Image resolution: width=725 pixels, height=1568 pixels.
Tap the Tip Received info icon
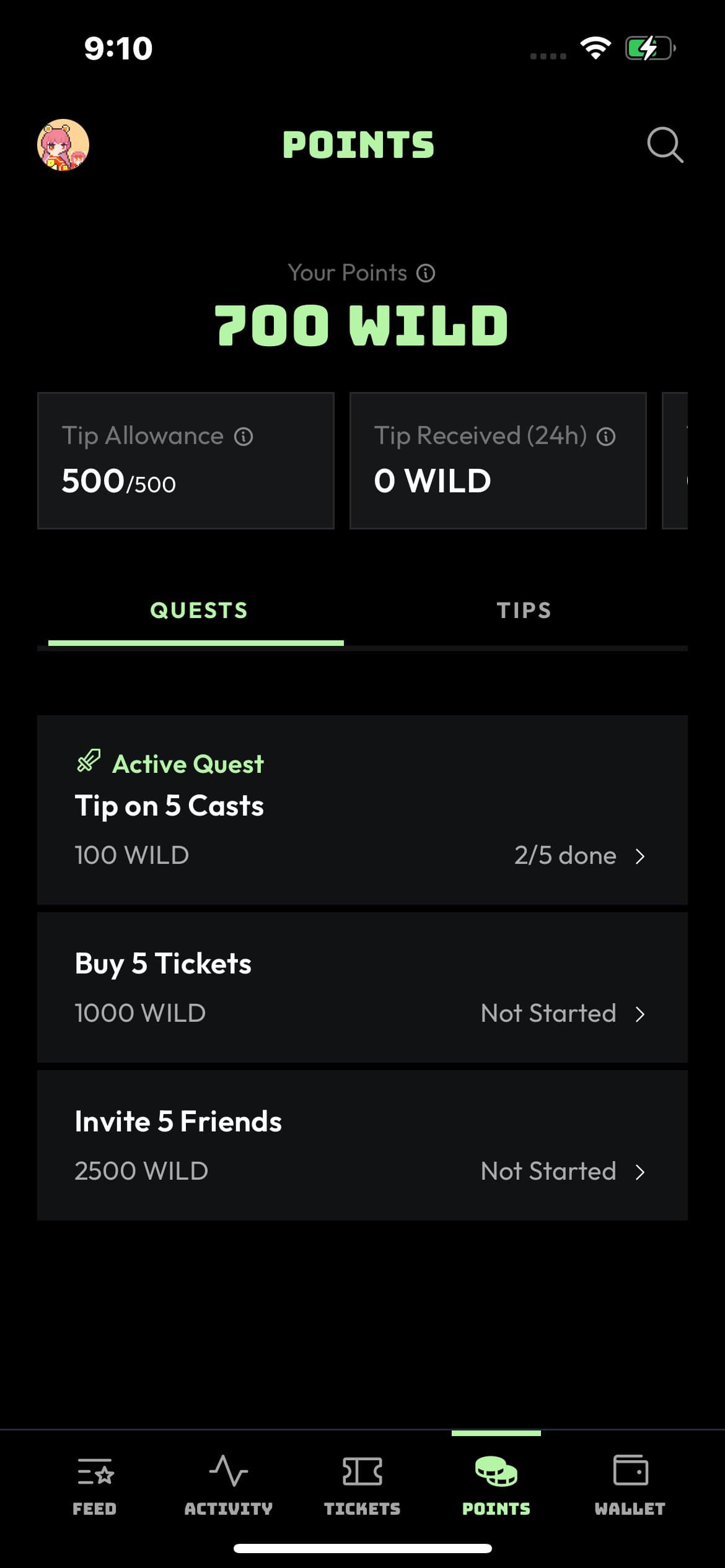coord(606,437)
